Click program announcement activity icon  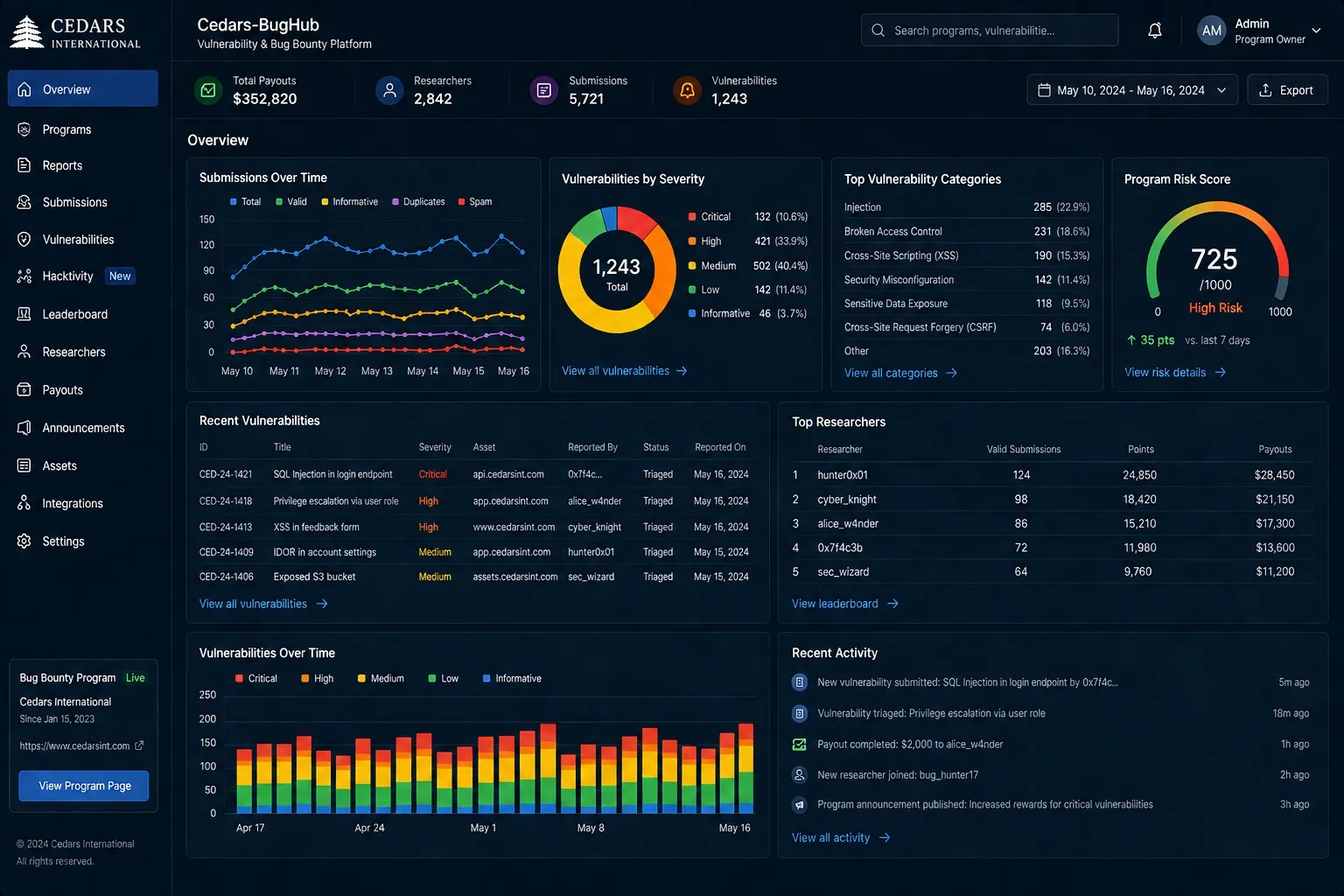[799, 805]
